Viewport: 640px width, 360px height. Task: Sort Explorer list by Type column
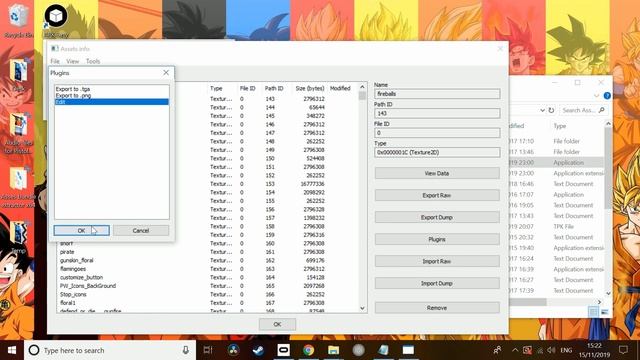click(x=560, y=126)
